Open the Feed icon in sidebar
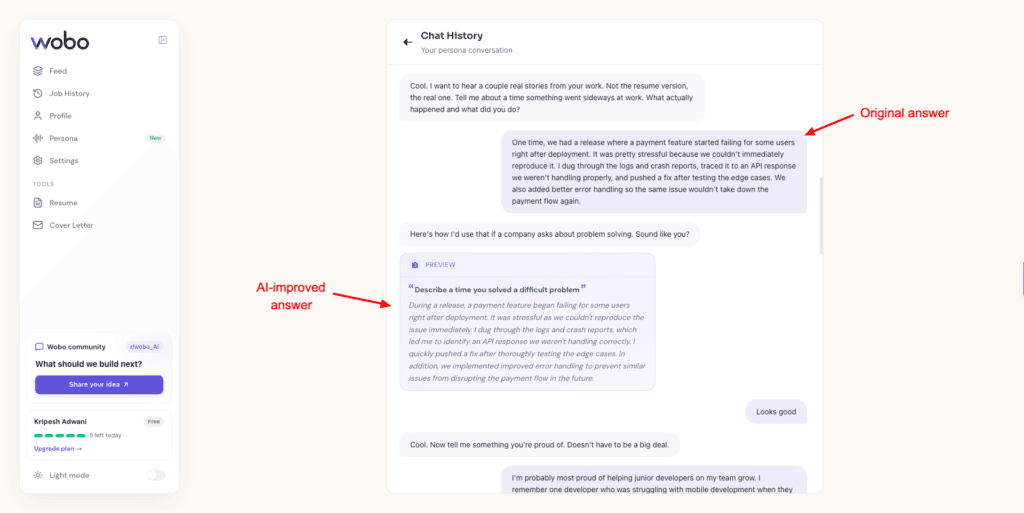The height and width of the screenshot is (513, 1024). [x=38, y=71]
